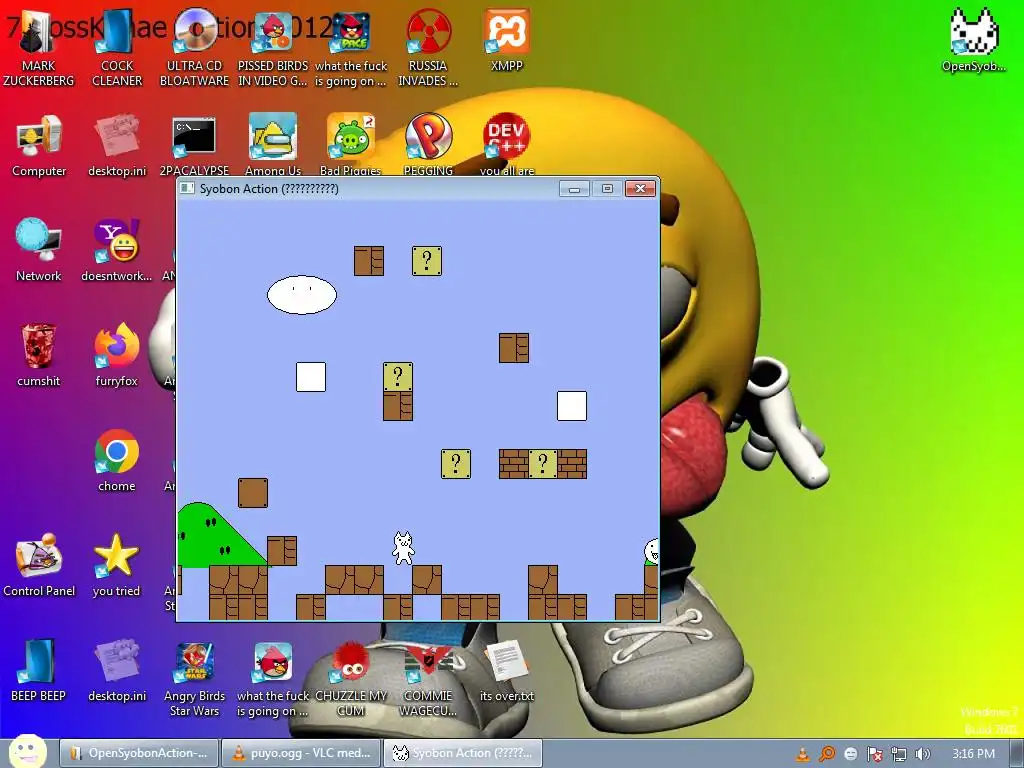This screenshot has height=768, width=1024.
Task: Click the network tray icon
Action: pyautogui.click(x=899, y=754)
